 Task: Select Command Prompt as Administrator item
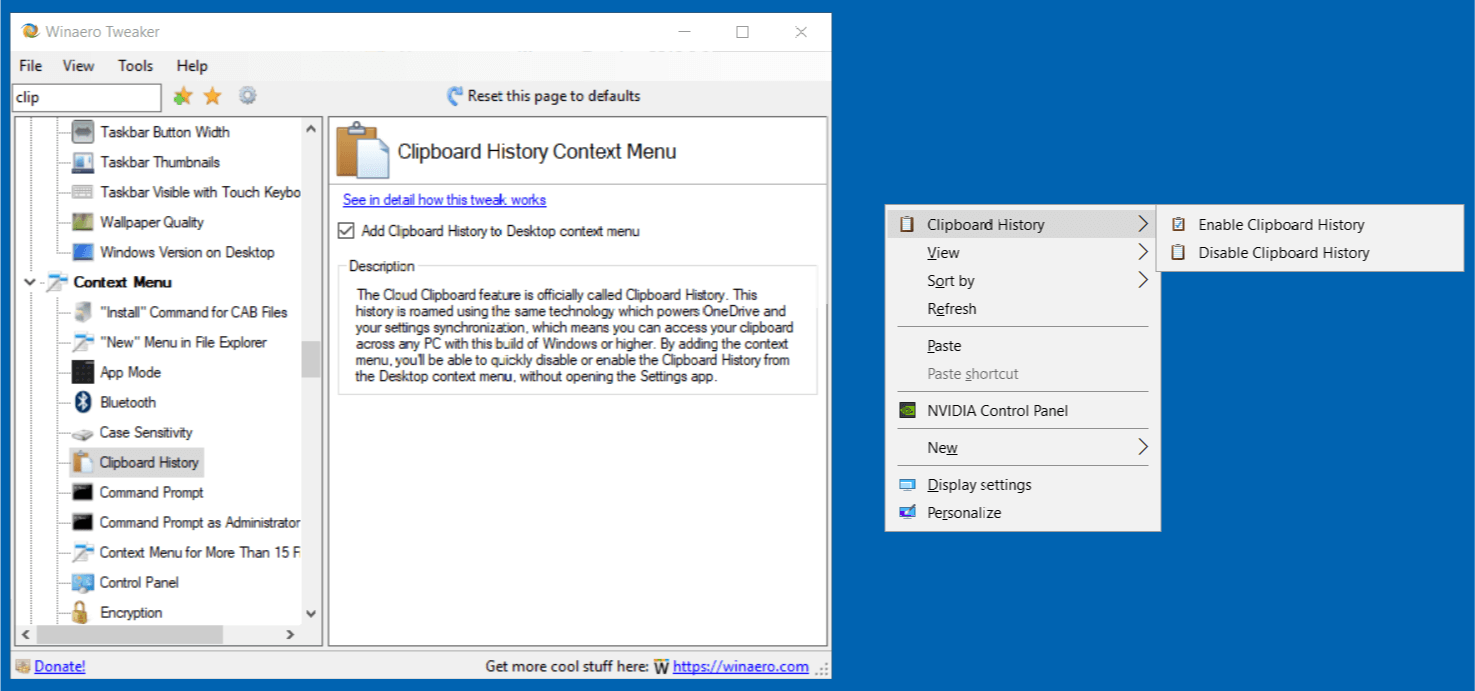pos(199,522)
